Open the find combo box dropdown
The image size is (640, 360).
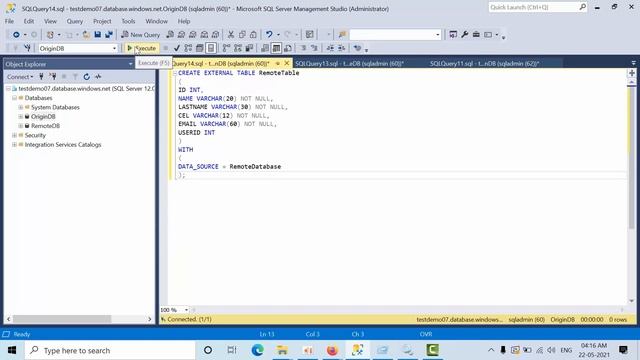pos(438,35)
